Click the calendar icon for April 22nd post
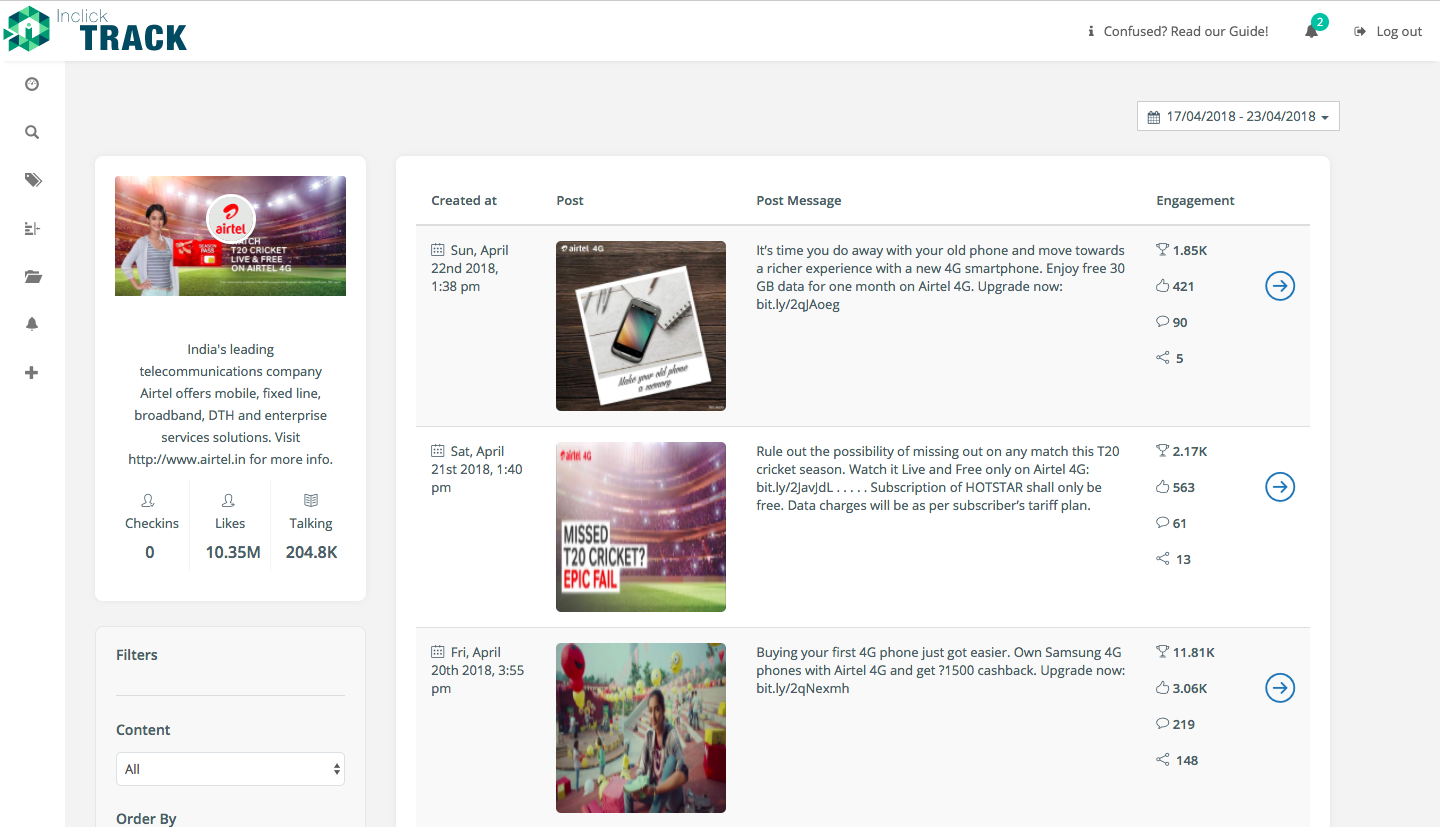 [x=437, y=250]
